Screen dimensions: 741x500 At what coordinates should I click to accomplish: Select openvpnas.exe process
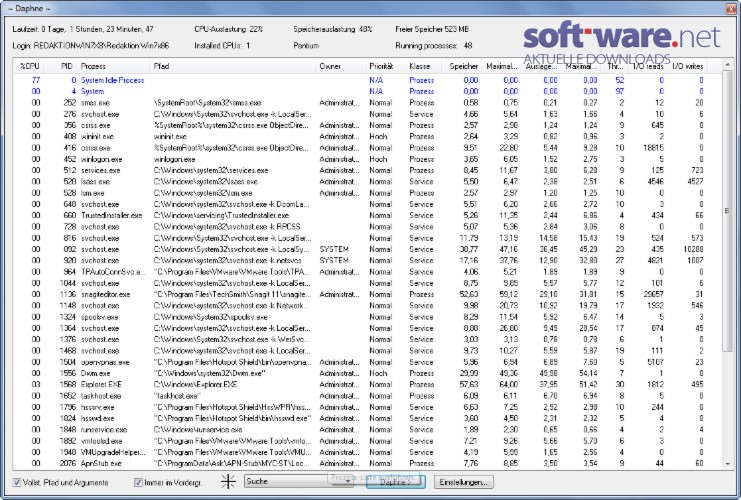point(362,362)
